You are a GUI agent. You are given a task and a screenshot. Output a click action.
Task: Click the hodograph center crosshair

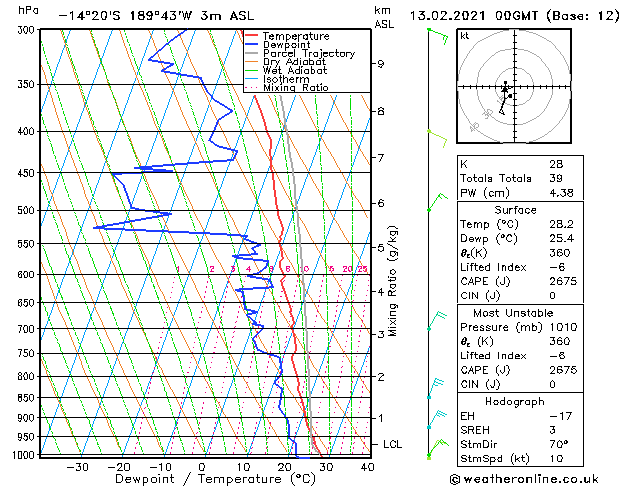pyautogui.click(x=515, y=87)
